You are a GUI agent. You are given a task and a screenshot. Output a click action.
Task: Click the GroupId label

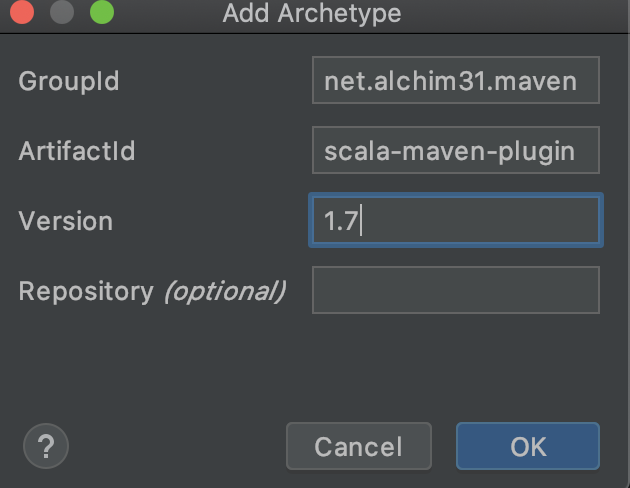tap(69, 81)
